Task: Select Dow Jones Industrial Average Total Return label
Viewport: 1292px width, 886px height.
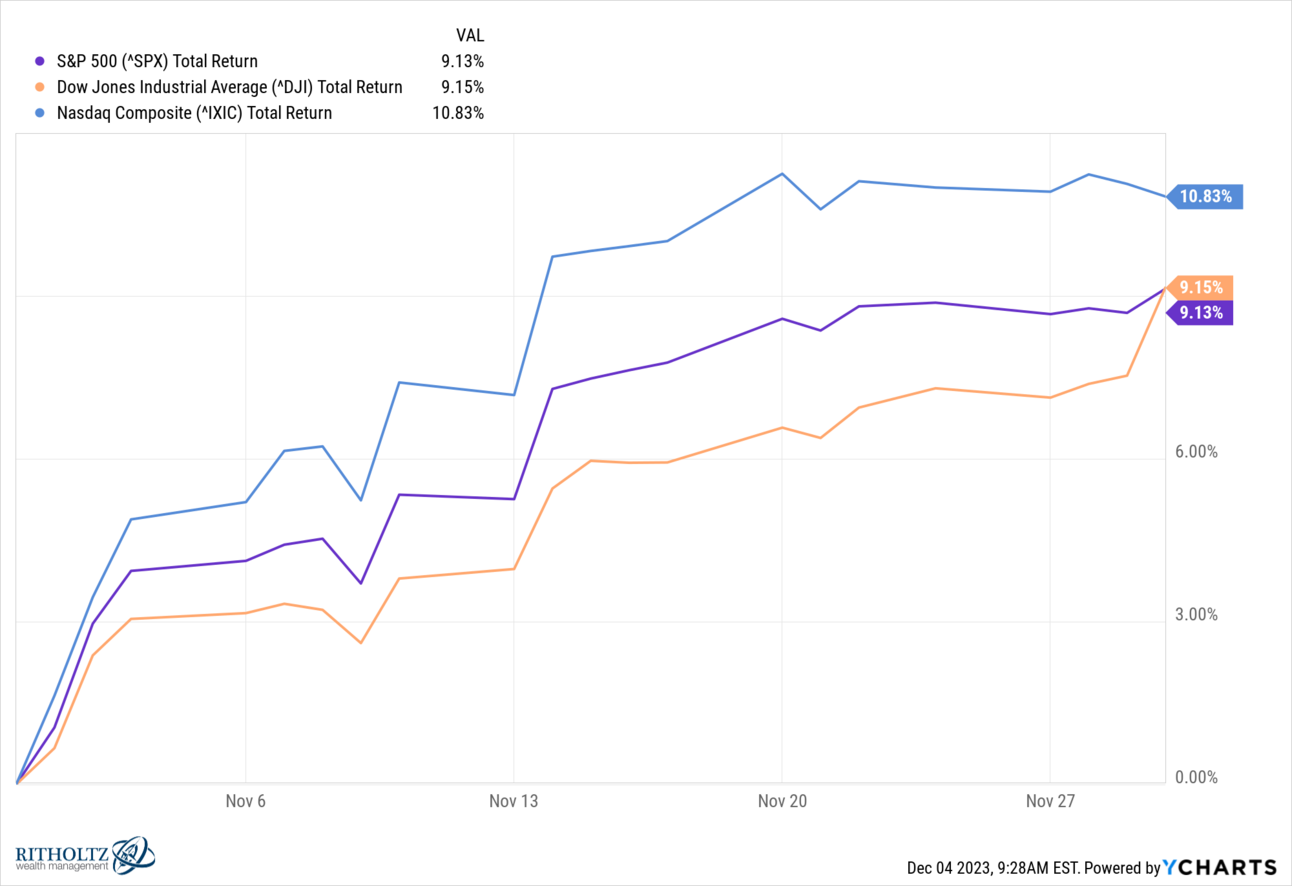Action: 227,88
